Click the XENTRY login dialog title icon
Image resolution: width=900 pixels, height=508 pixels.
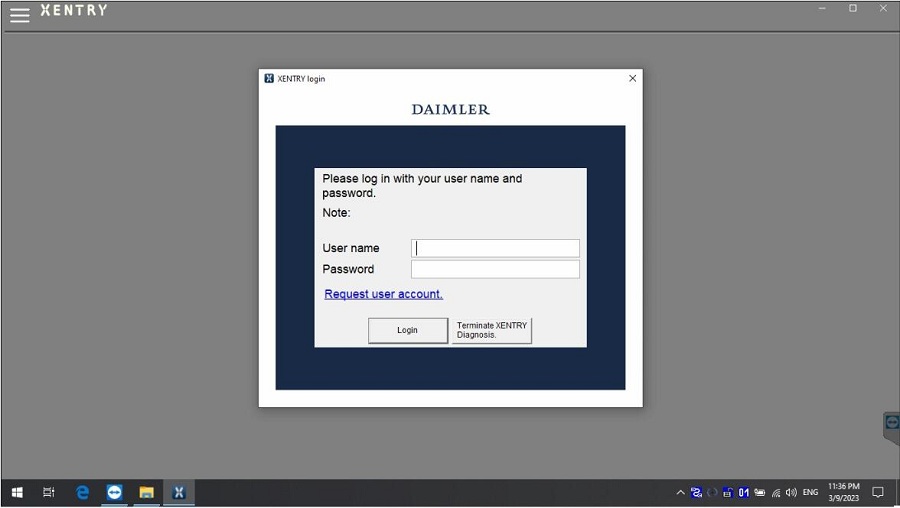(269, 78)
